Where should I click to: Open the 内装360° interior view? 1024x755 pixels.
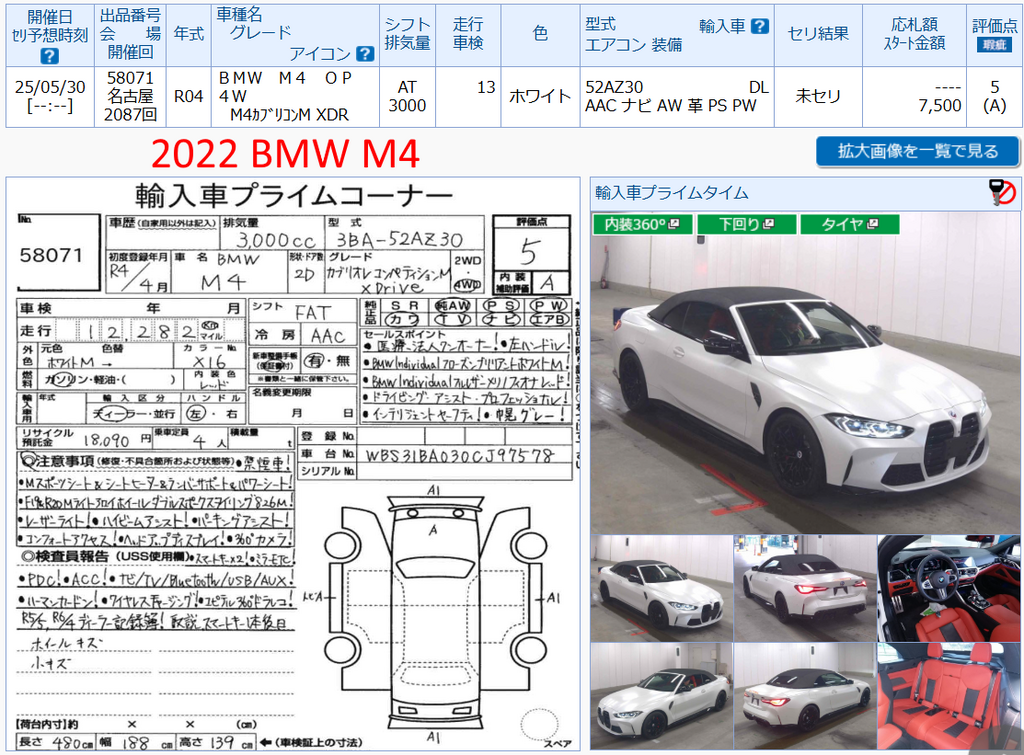pyautogui.click(x=642, y=224)
